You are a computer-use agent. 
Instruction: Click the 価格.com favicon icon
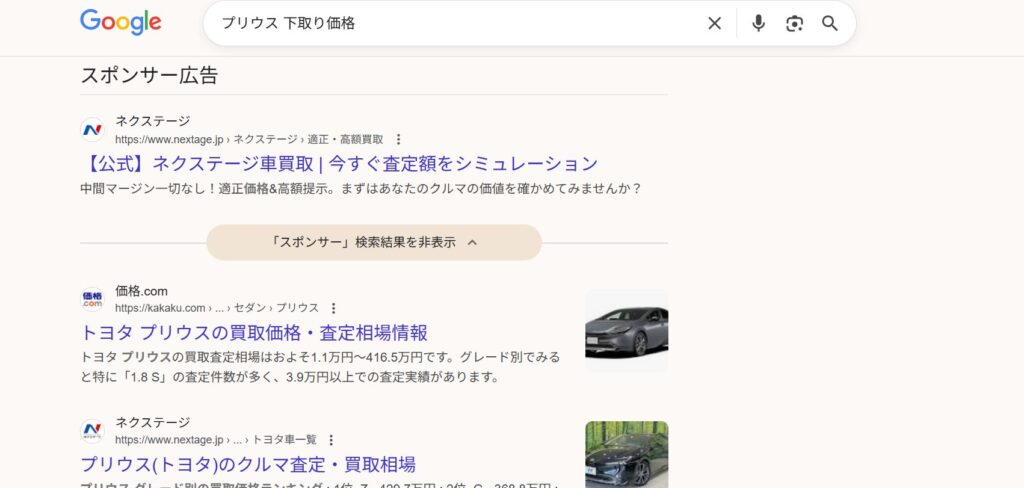click(x=92, y=299)
